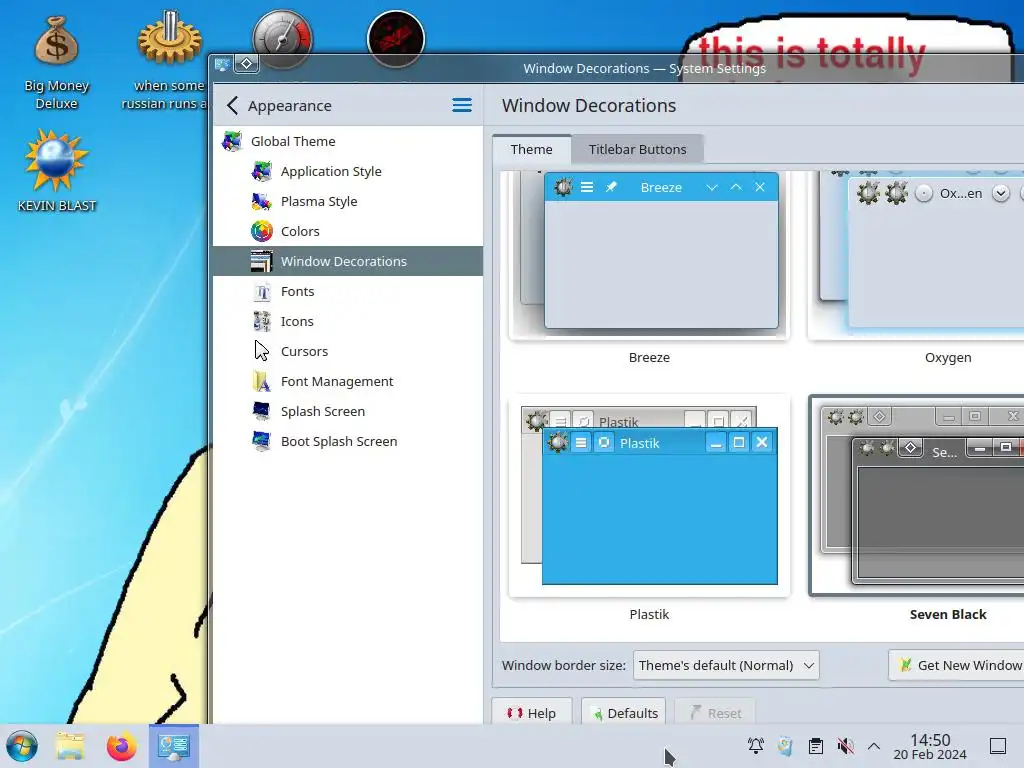The image size is (1024, 768).
Task: Open the Global Theme settings
Action: click(348, 141)
